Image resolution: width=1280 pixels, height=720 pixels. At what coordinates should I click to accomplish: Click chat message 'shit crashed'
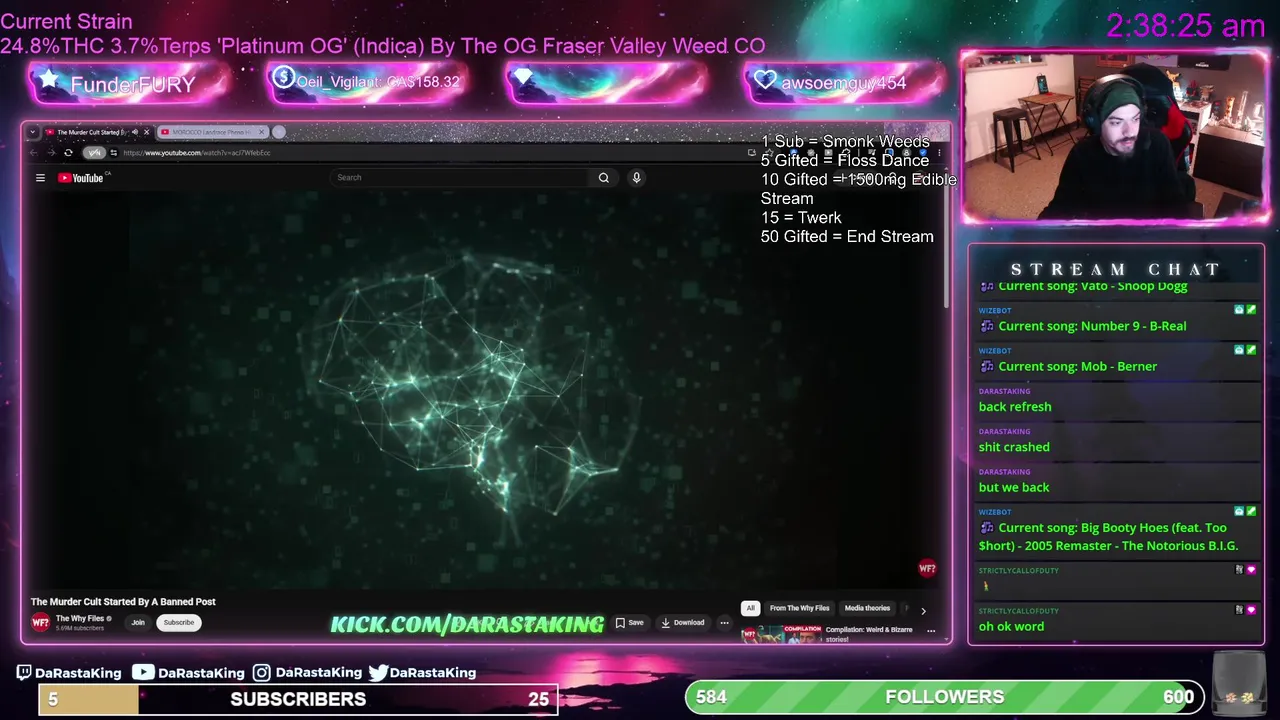tap(1014, 447)
